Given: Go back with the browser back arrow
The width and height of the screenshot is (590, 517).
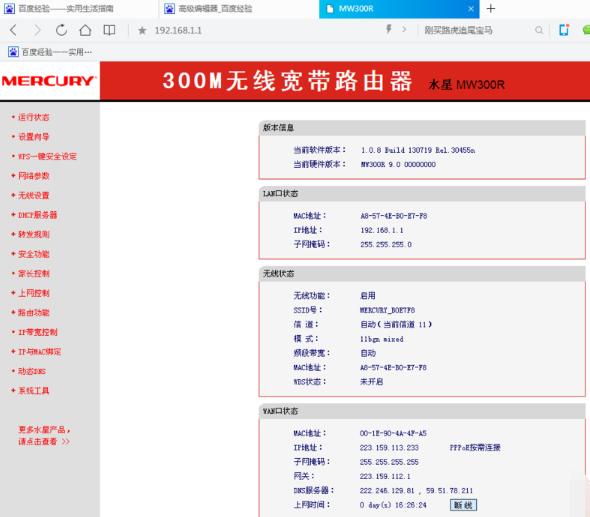Looking at the screenshot, I should [x=14, y=30].
